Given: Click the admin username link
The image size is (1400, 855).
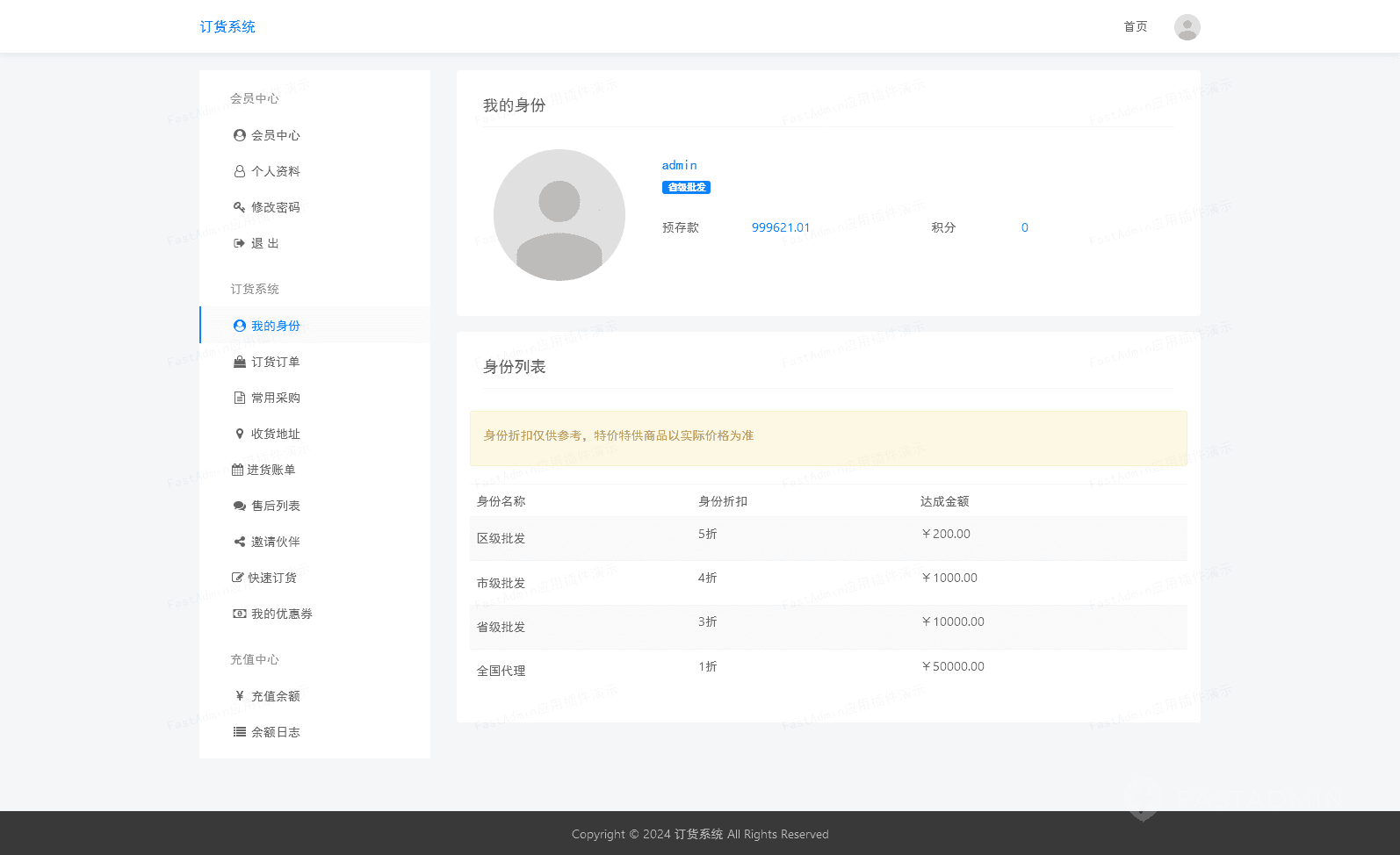Looking at the screenshot, I should [679, 165].
